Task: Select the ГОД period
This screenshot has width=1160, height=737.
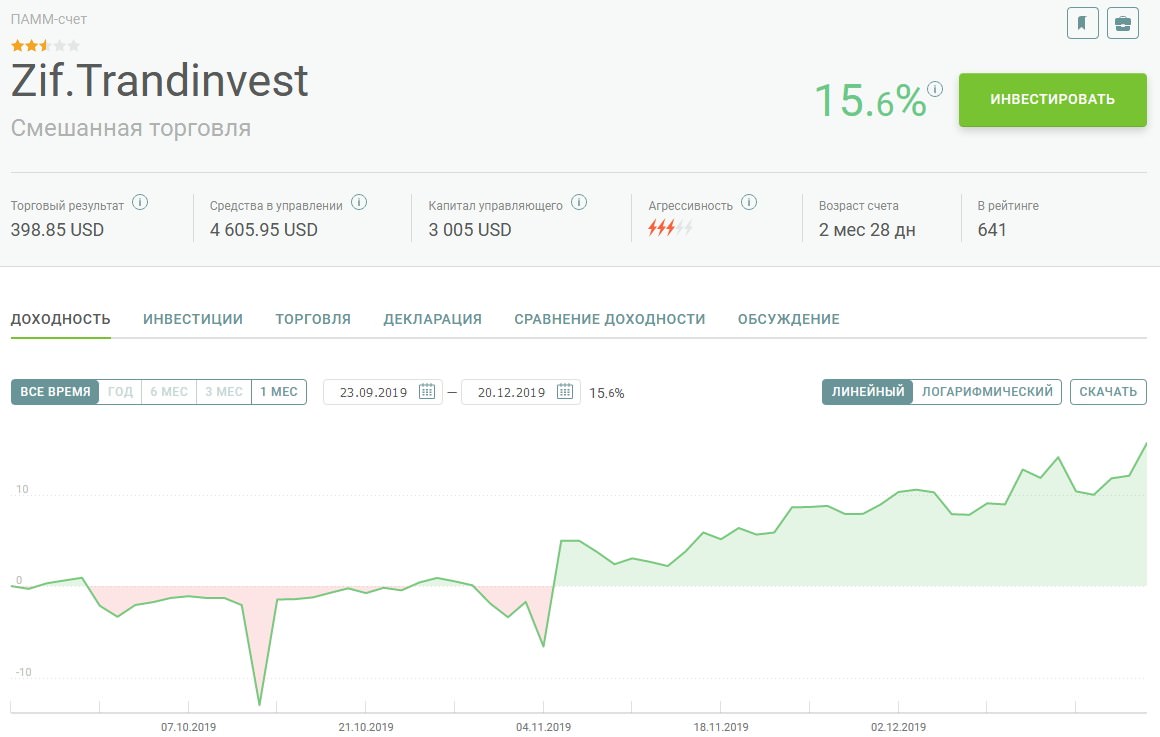Action: pos(120,391)
